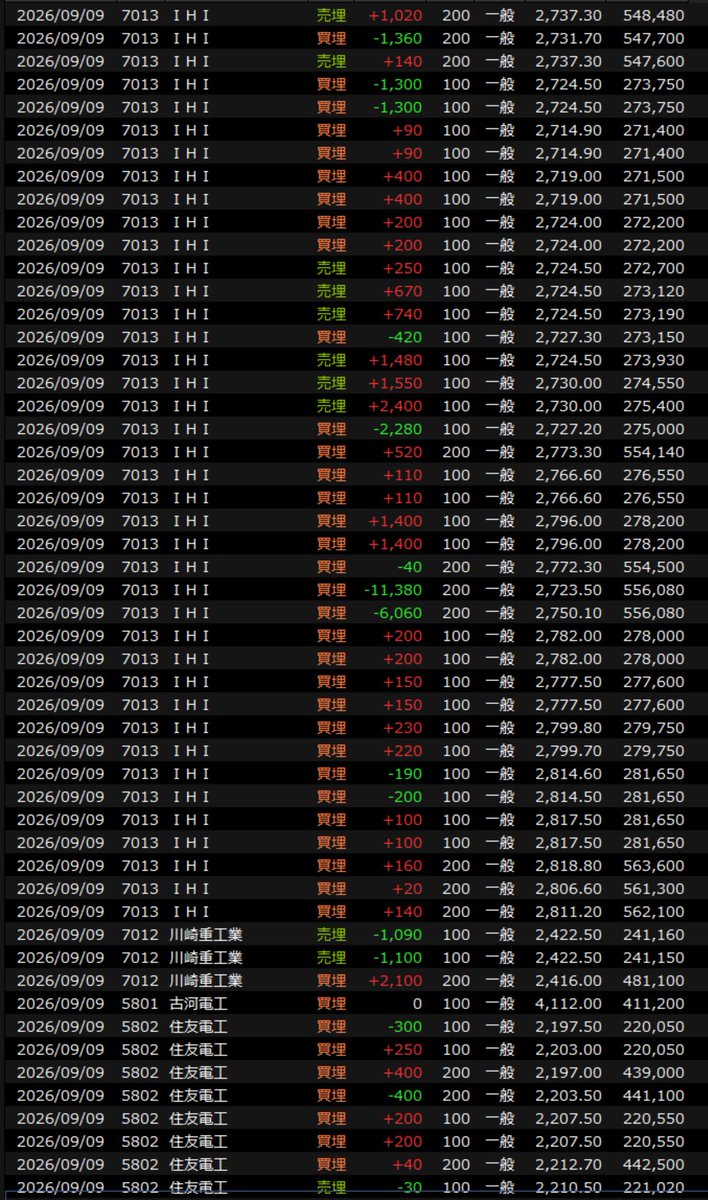This screenshot has height=1200, width=708.
Task: Click the profit value +40
Action: click(408, 1165)
